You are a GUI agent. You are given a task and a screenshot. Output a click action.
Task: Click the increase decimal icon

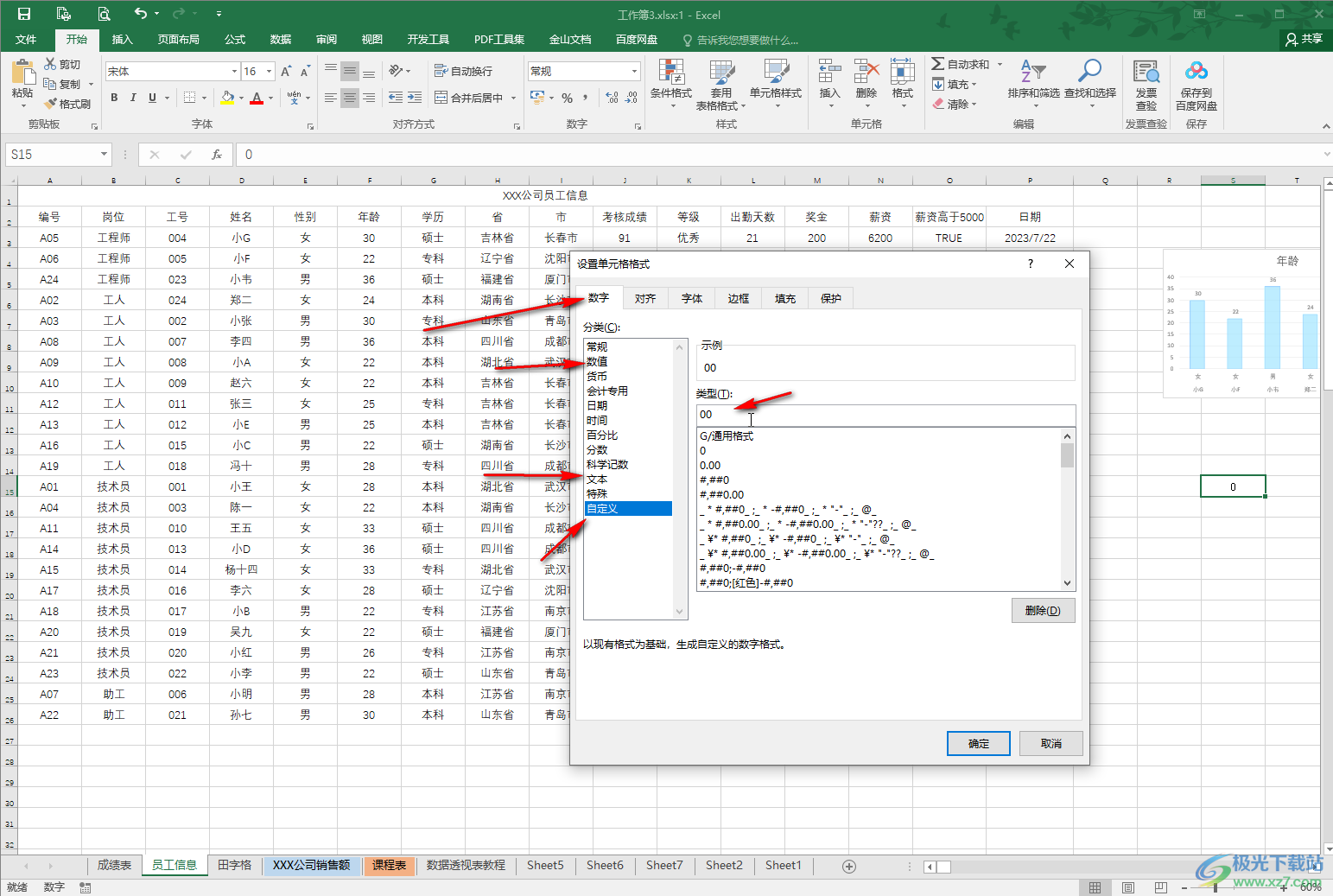tap(613, 98)
